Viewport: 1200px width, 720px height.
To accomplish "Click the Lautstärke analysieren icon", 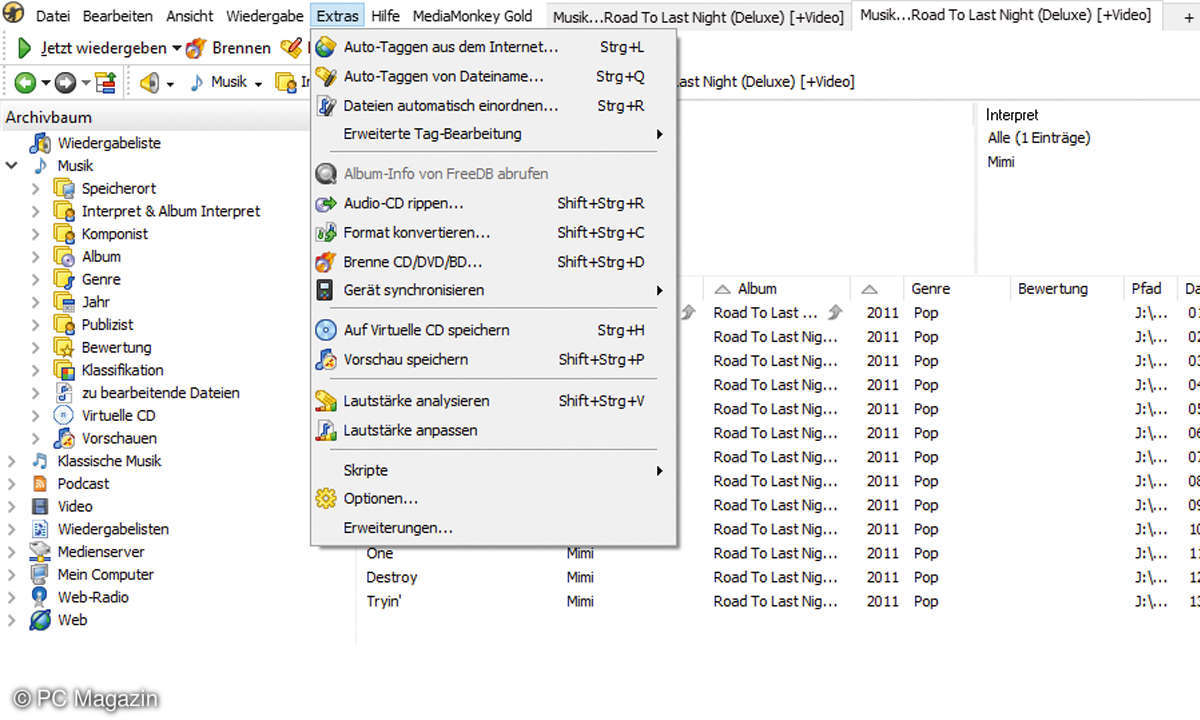I will coord(326,401).
